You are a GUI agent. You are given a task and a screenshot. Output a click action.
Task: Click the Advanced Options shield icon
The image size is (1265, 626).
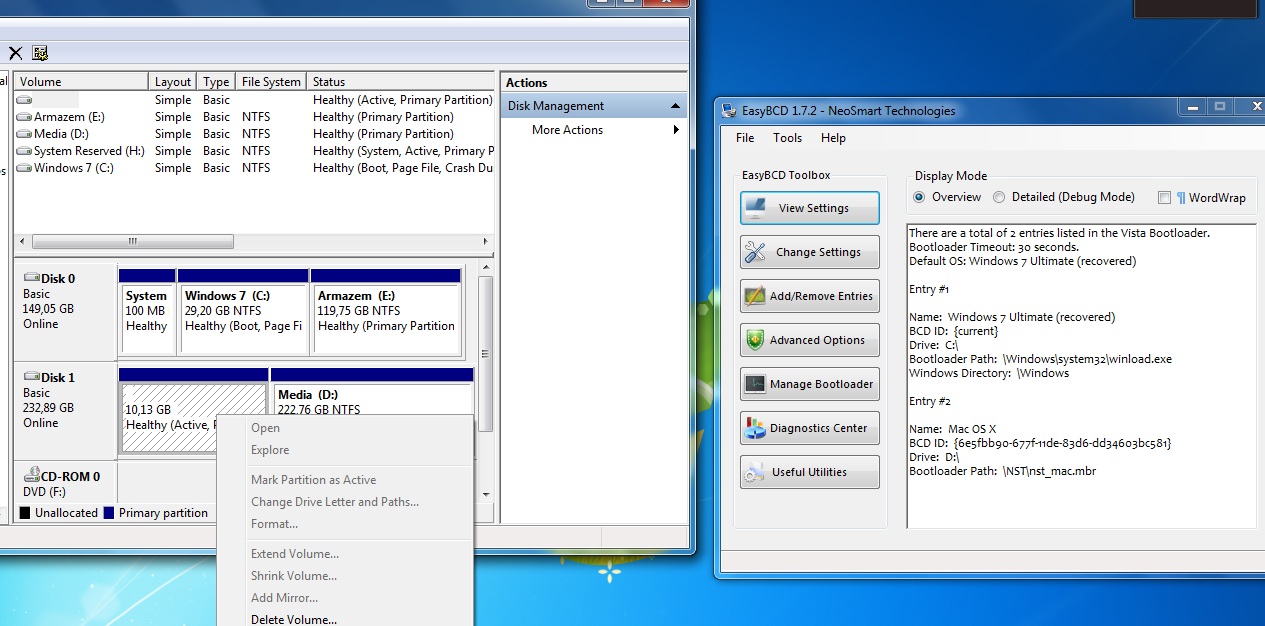(x=755, y=340)
